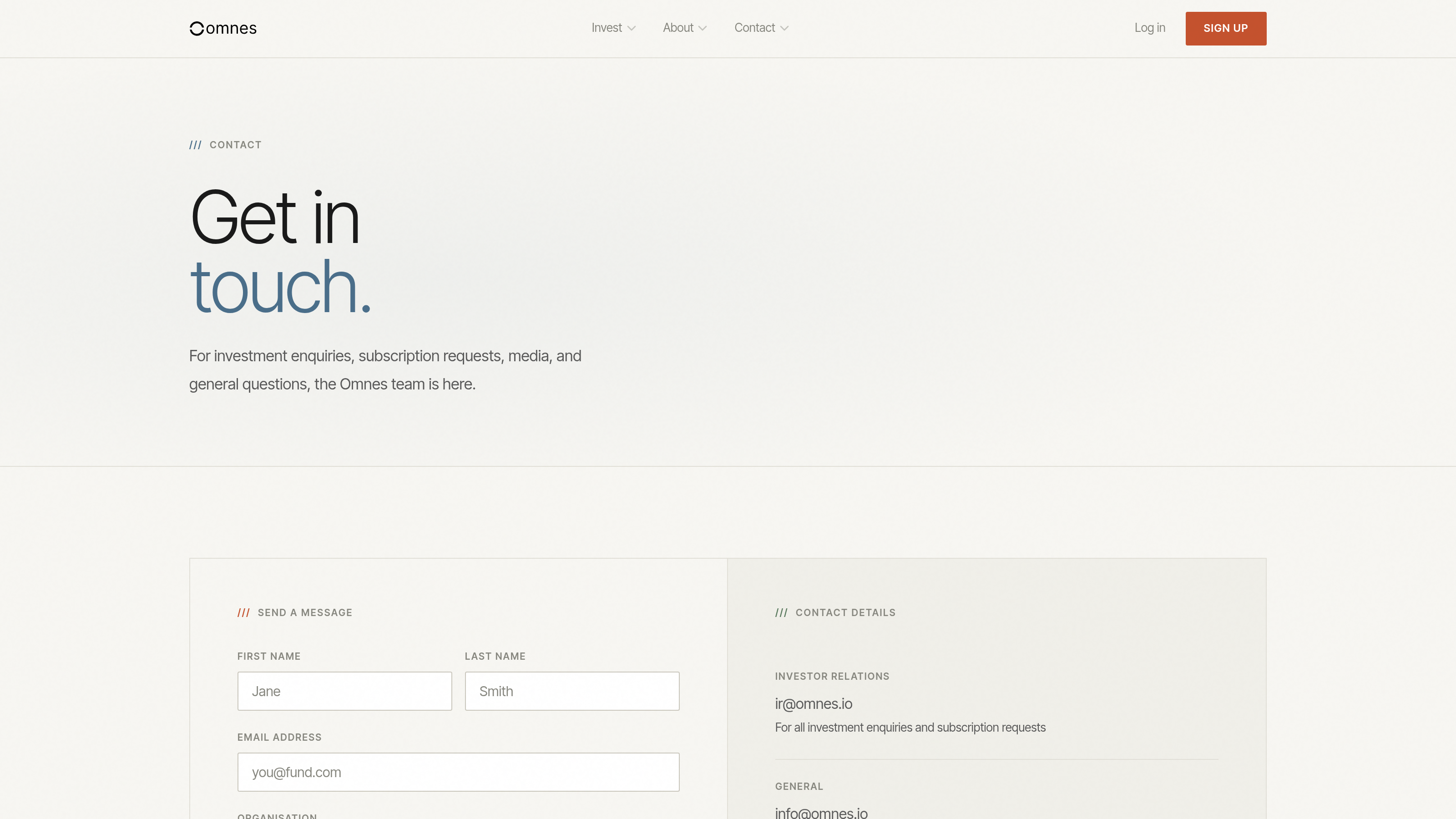Click the chevron arrow next to Contact
1456x819 pixels.
(784, 28)
